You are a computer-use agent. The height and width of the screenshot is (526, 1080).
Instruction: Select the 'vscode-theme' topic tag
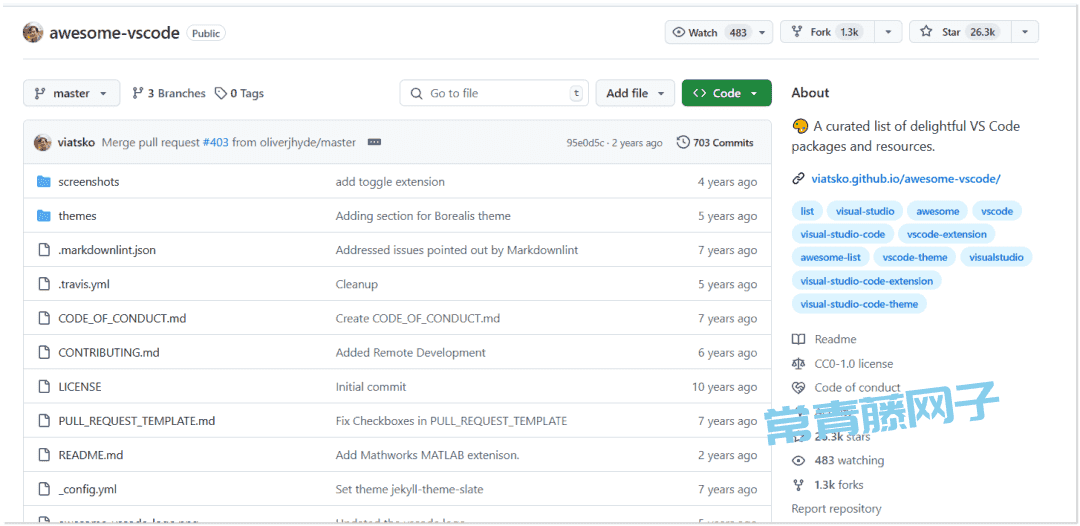click(915, 257)
